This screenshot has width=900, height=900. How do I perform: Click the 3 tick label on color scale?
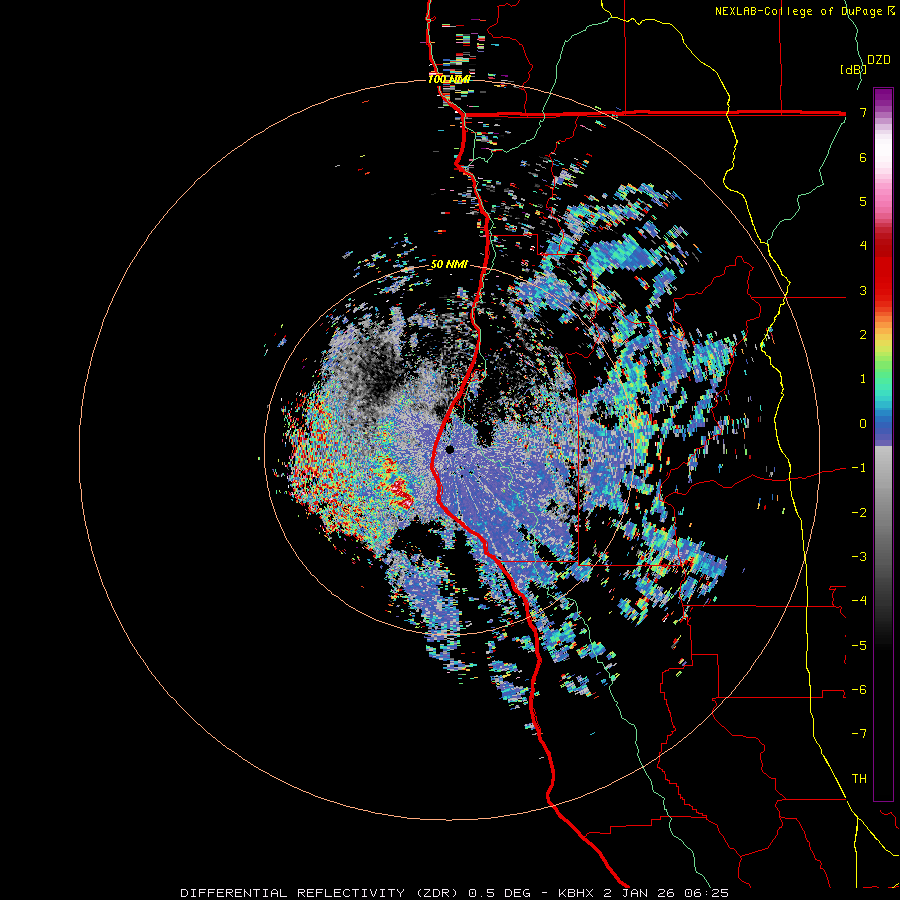(x=863, y=290)
